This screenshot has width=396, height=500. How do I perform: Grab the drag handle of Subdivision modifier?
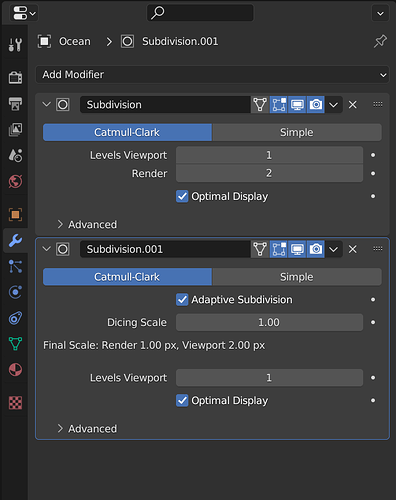[378, 105]
